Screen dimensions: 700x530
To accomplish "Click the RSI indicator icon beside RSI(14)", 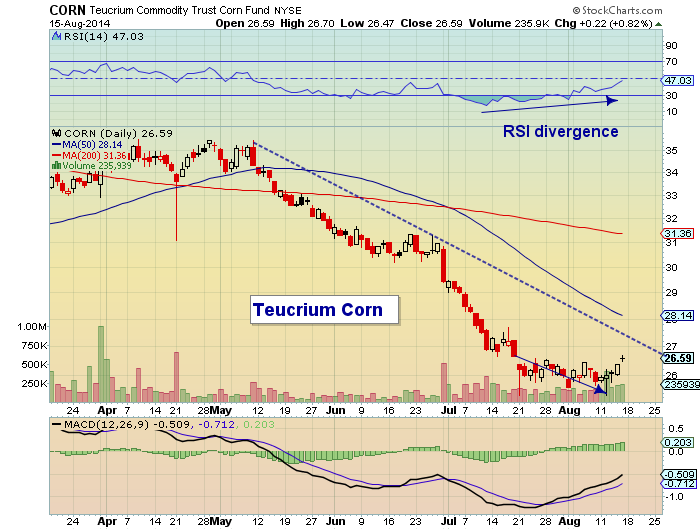I will pyautogui.click(x=56, y=37).
